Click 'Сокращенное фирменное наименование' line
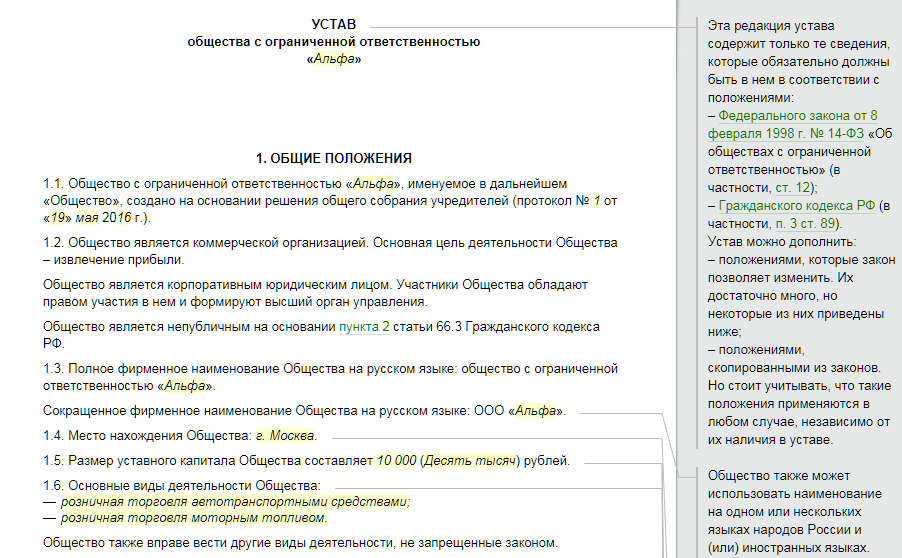 coord(304,411)
